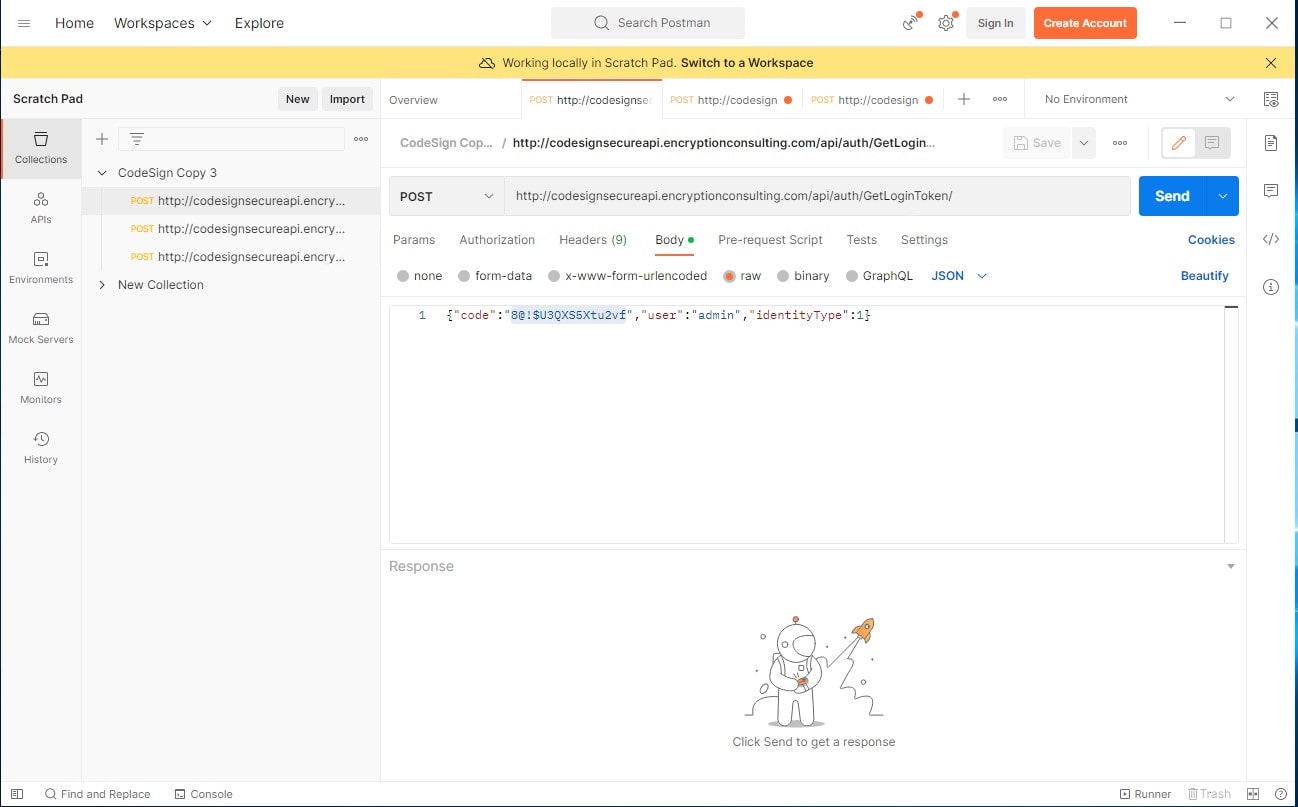Viewport: 1298px width, 807px height.
Task: Click the plus icon to create new collection
Action: (101, 139)
